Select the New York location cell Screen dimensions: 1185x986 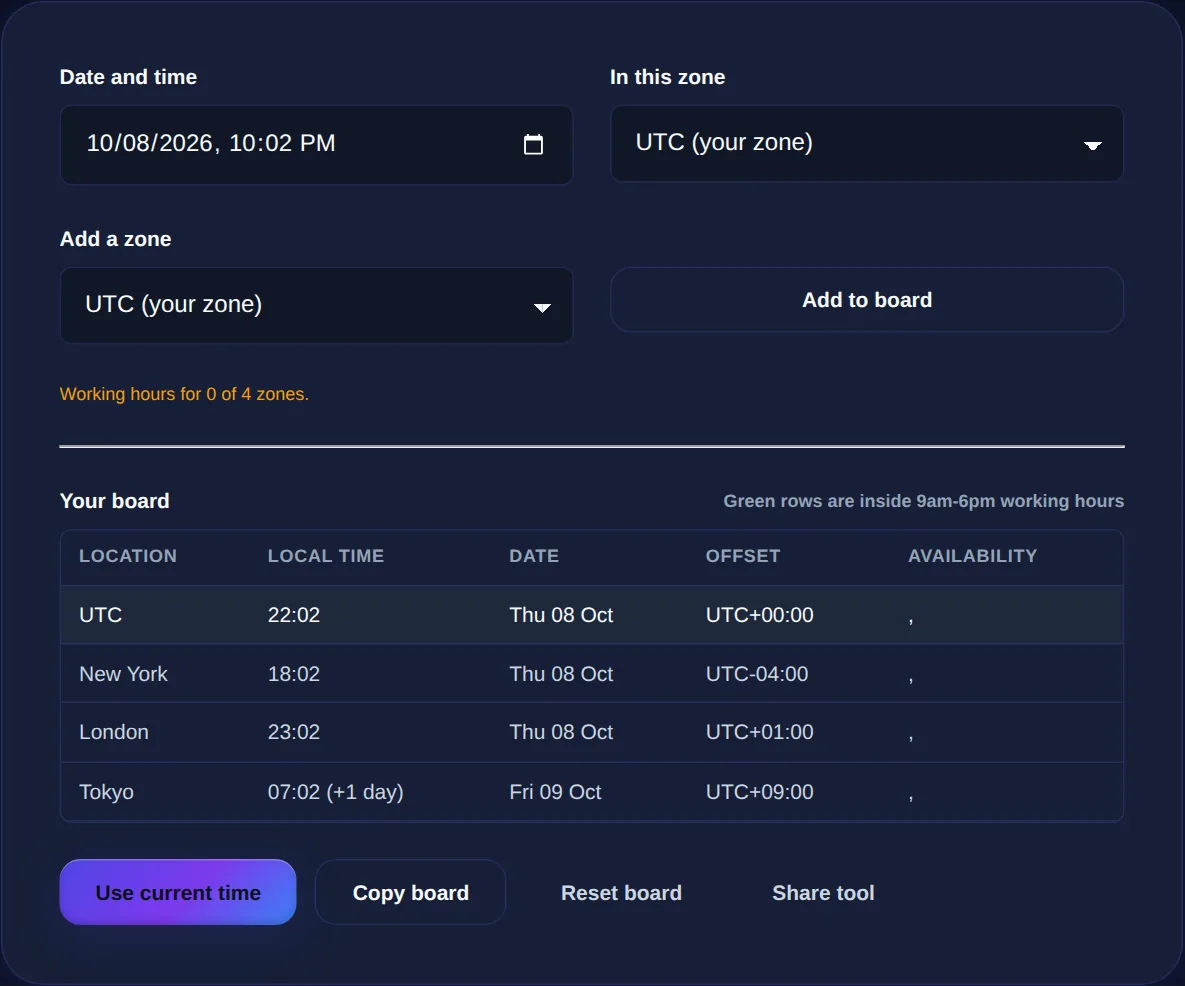pos(123,674)
